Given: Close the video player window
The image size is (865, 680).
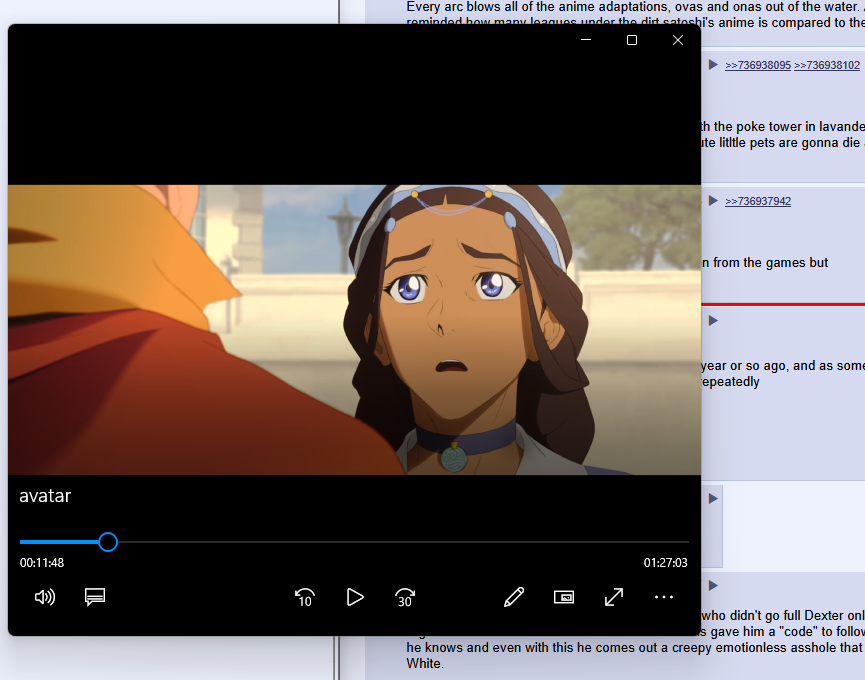Looking at the screenshot, I should pyautogui.click(x=678, y=40).
